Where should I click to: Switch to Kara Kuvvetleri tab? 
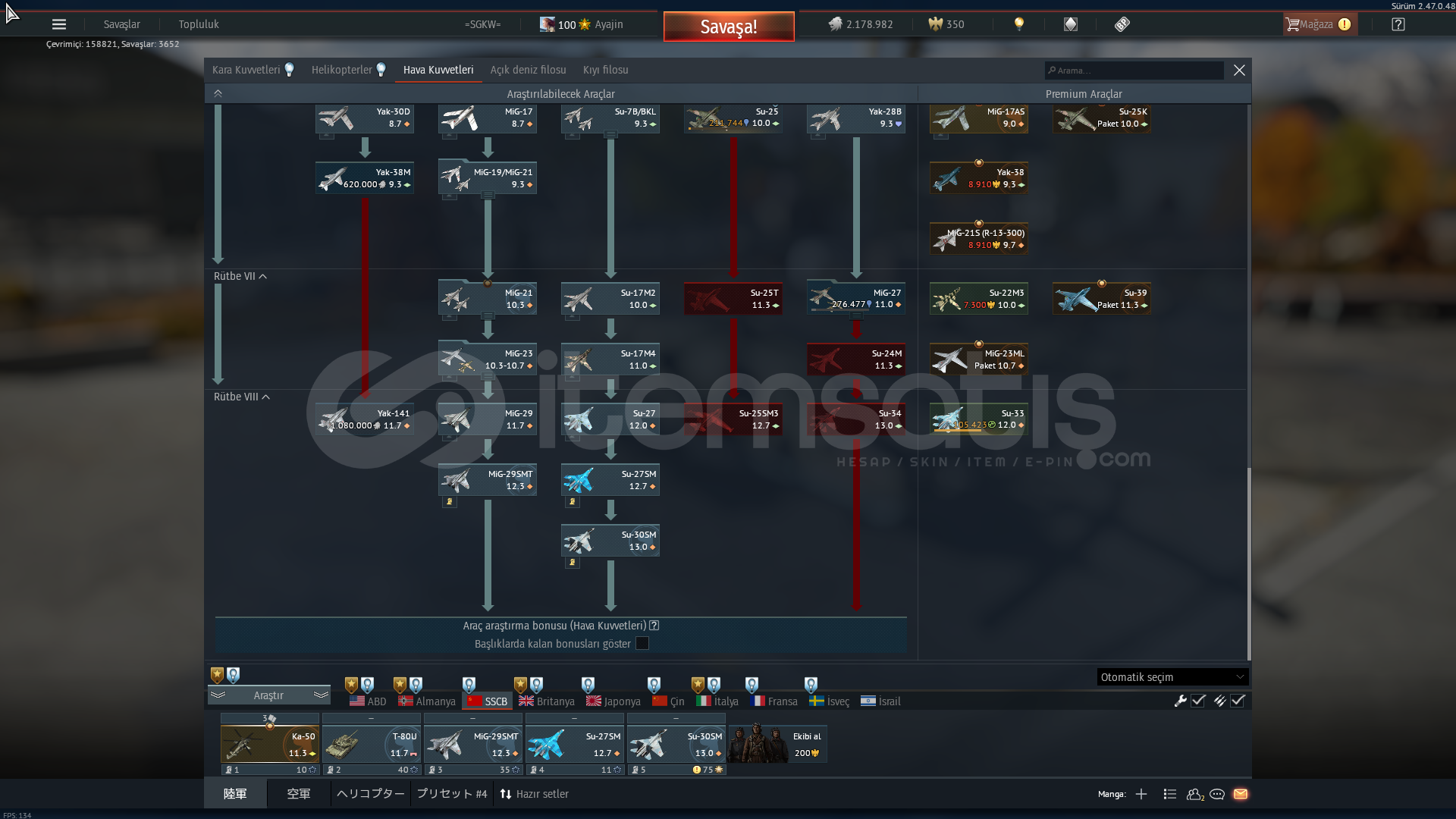coord(246,70)
